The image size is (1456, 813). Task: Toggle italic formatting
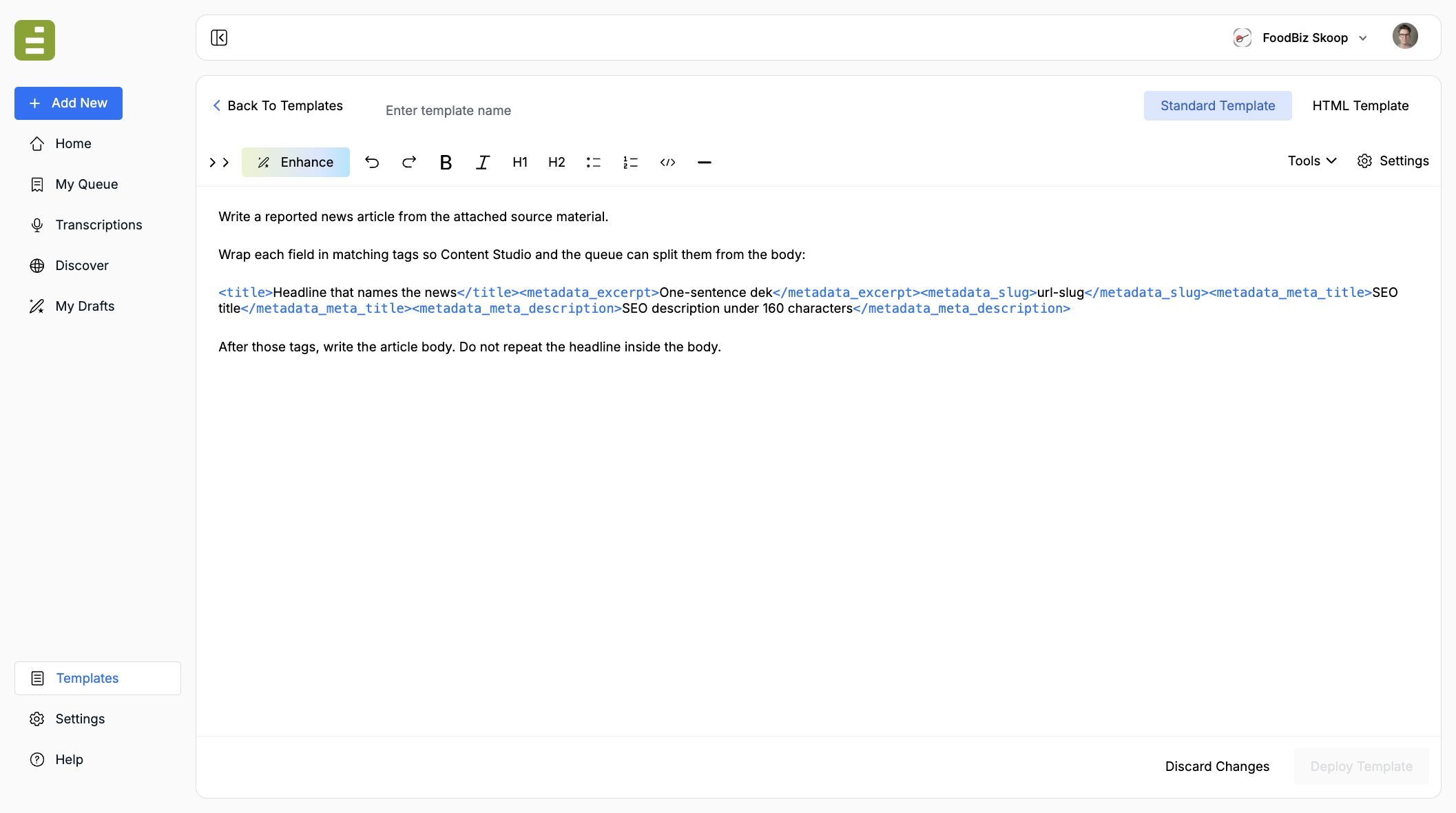[483, 162]
